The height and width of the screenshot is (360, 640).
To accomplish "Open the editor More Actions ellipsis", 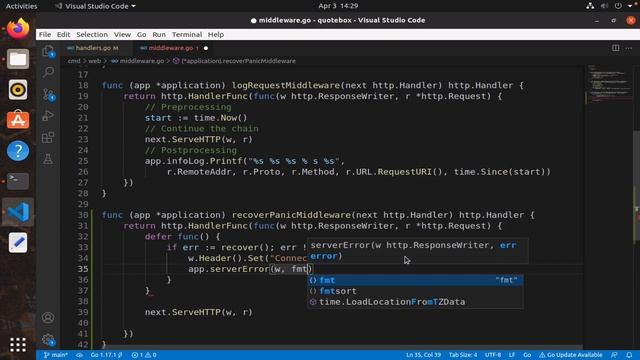I will [x=629, y=48].
